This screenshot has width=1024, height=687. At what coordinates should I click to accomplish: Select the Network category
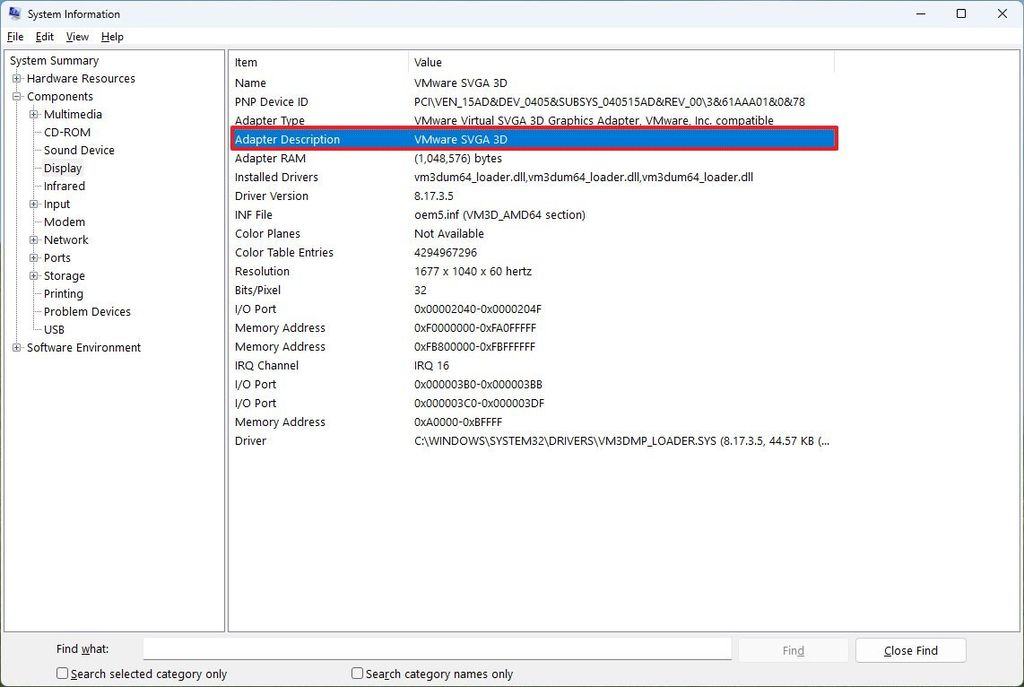pos(66,240)
